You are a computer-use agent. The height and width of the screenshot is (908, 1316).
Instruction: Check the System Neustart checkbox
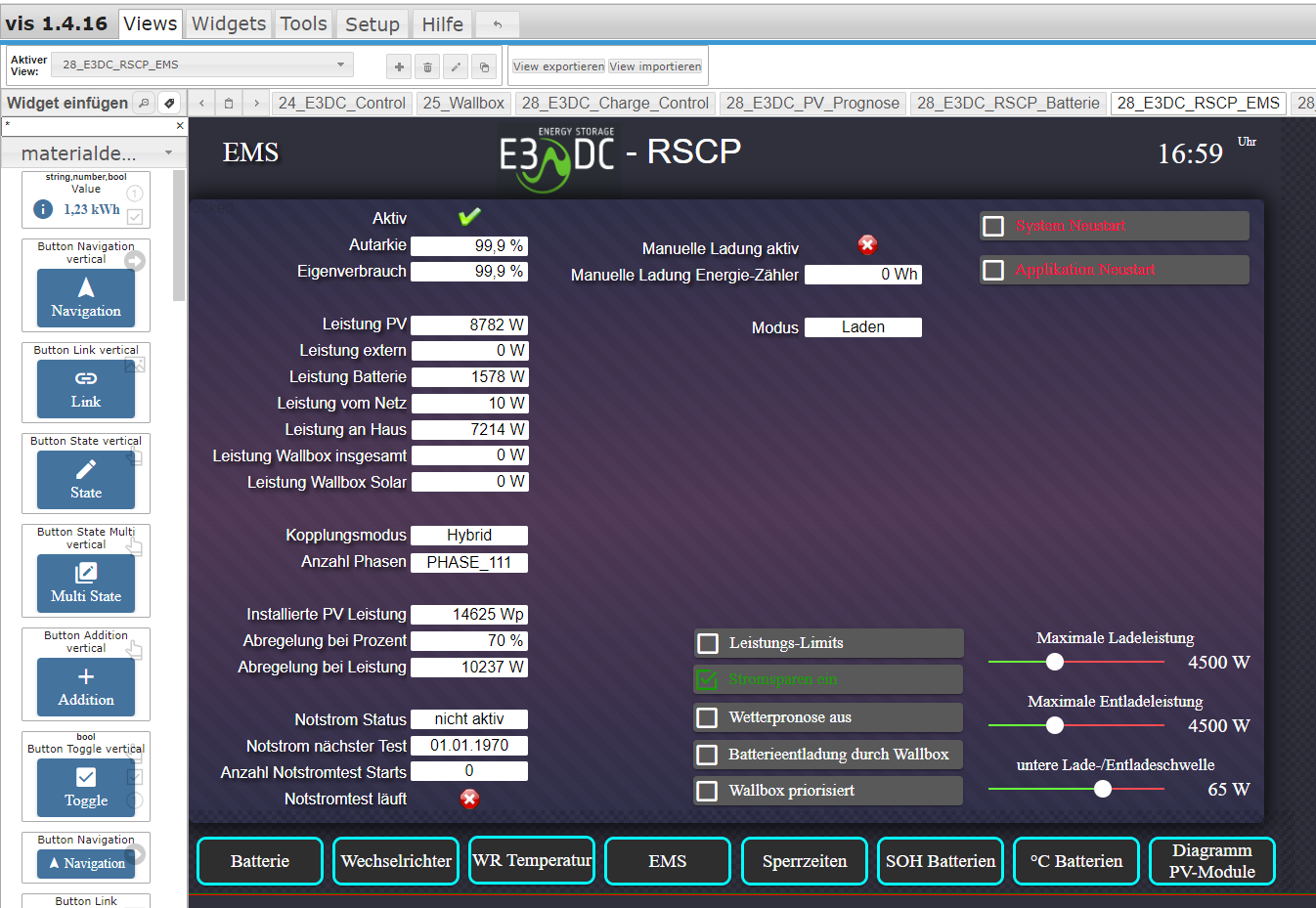pyautogui.click(x=993, y=226)
